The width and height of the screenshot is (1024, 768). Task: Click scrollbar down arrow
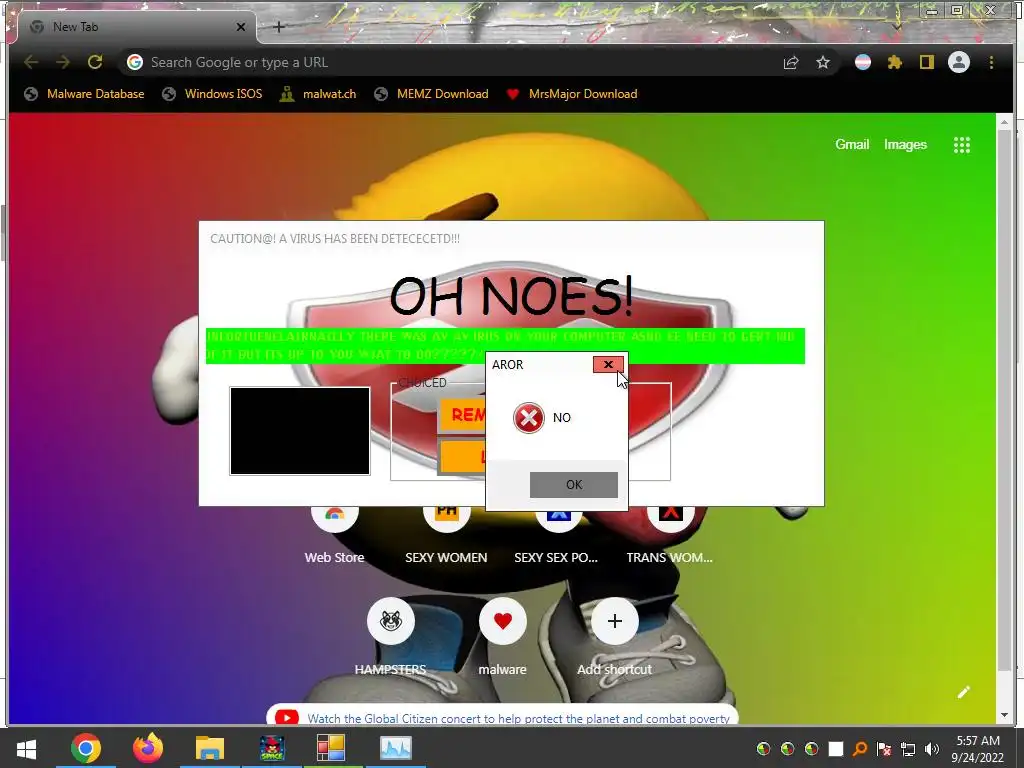coord(1004,716)
